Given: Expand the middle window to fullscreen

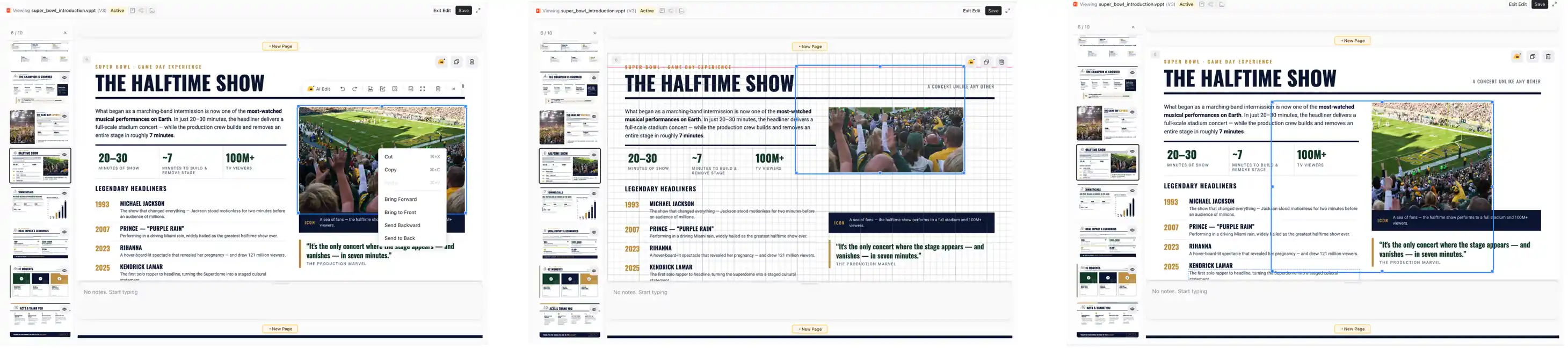Looking at the screenshot, I should pyautogui.click(x=1007, y=10).
